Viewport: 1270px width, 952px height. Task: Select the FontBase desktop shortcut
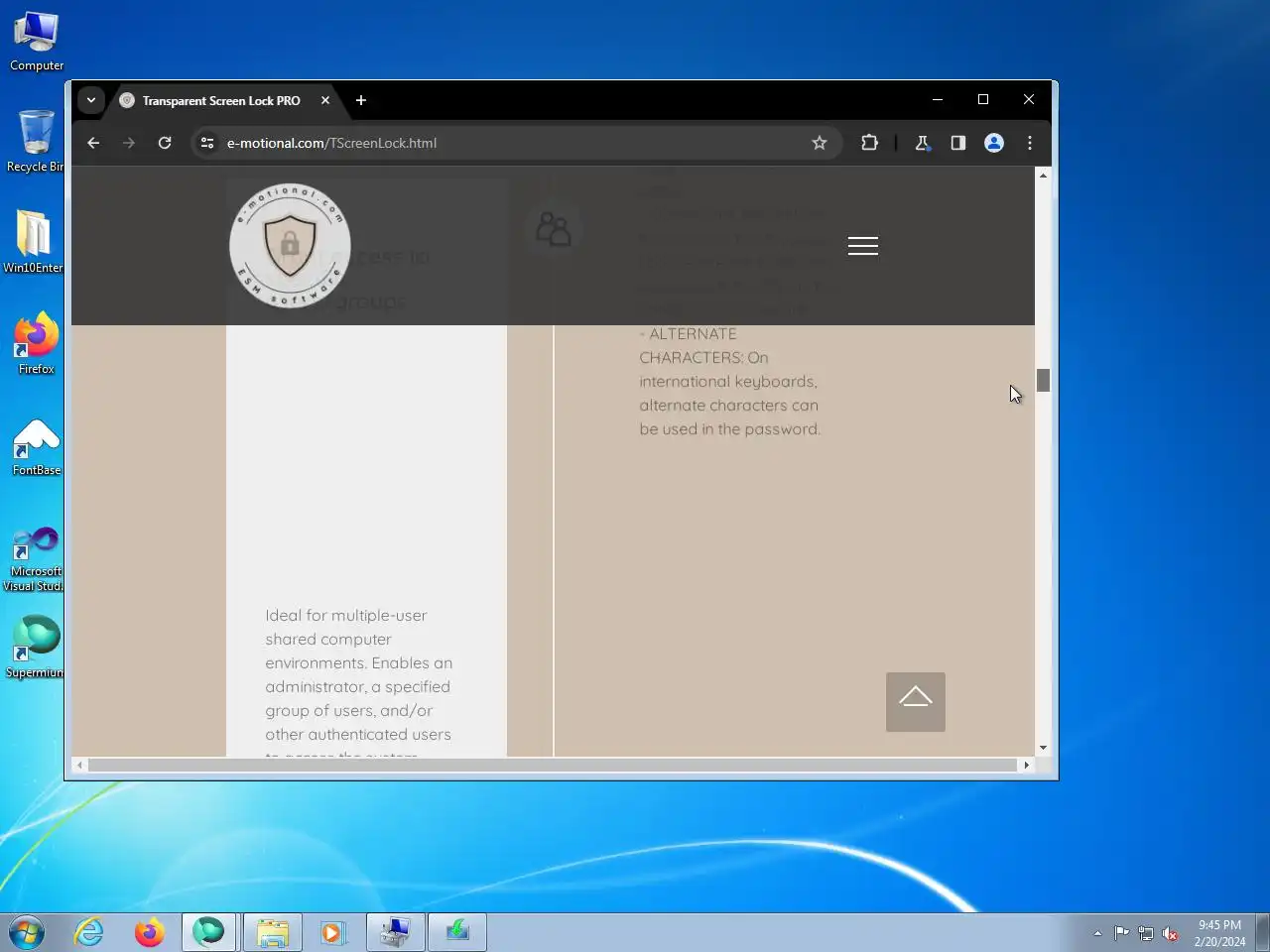tap(36, 446)
